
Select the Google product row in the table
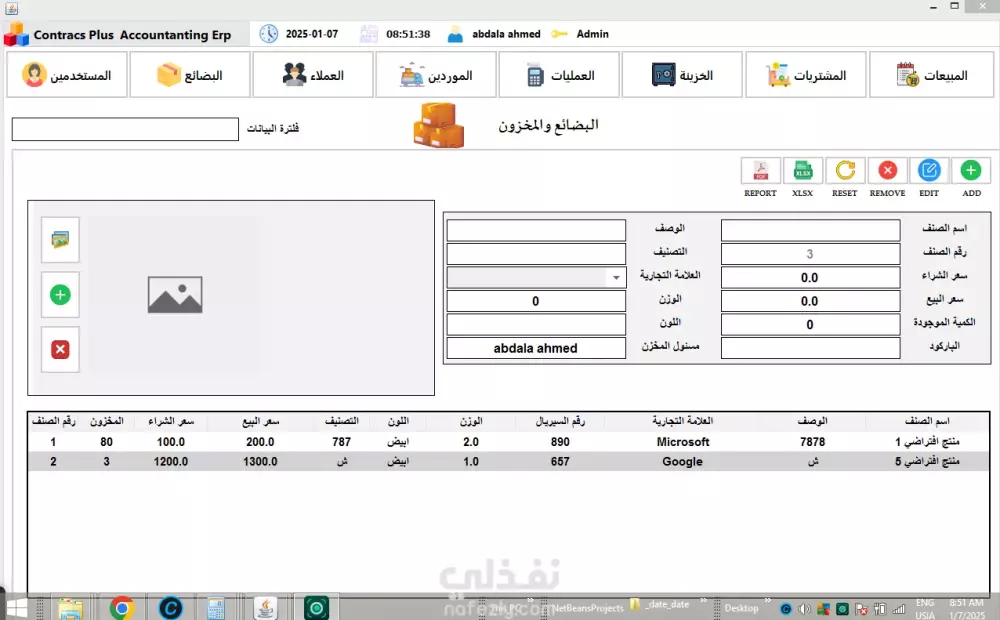click(x=500, y=461)
